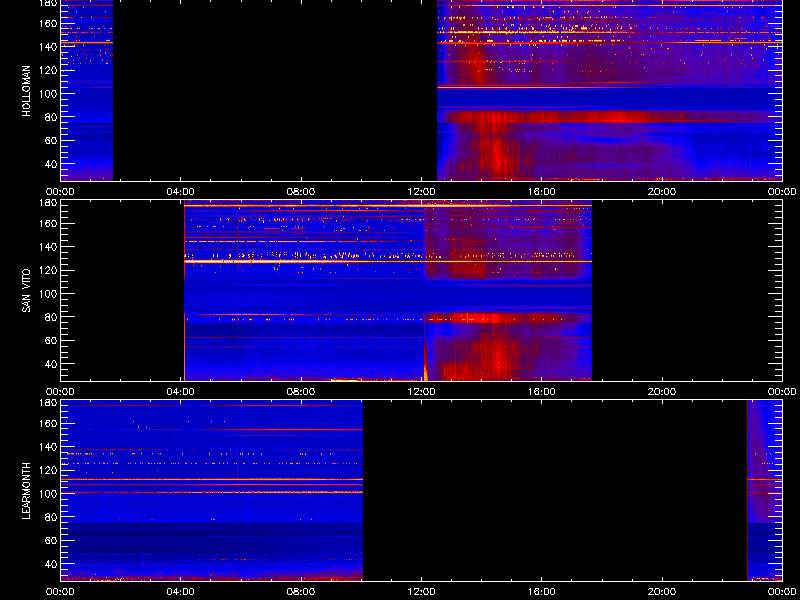Viewport: 800px width, 600px height.
Task: Click 12:00 on Holloman time axis
Action: pos(421,192)
